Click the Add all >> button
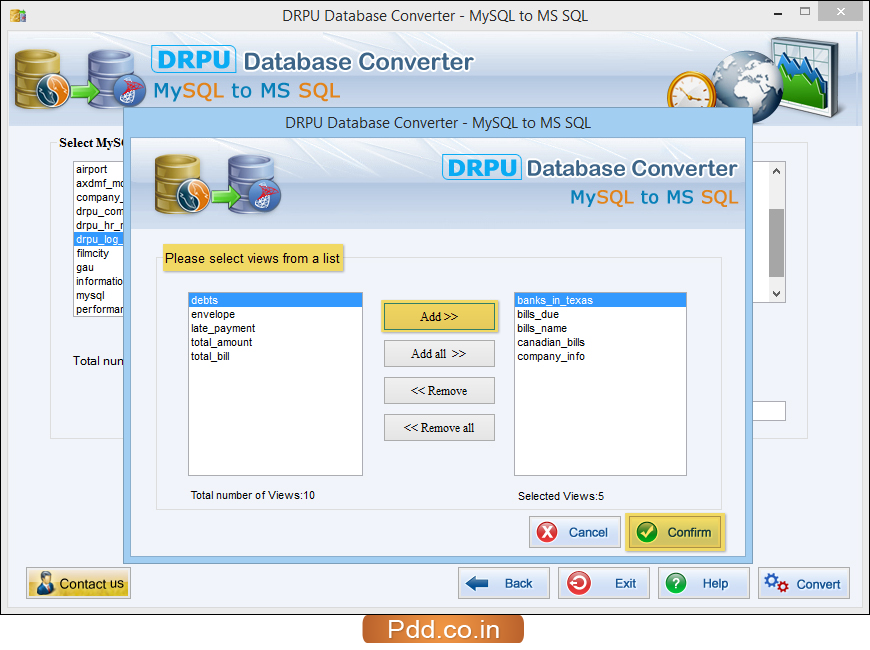 tap(439, 354)
